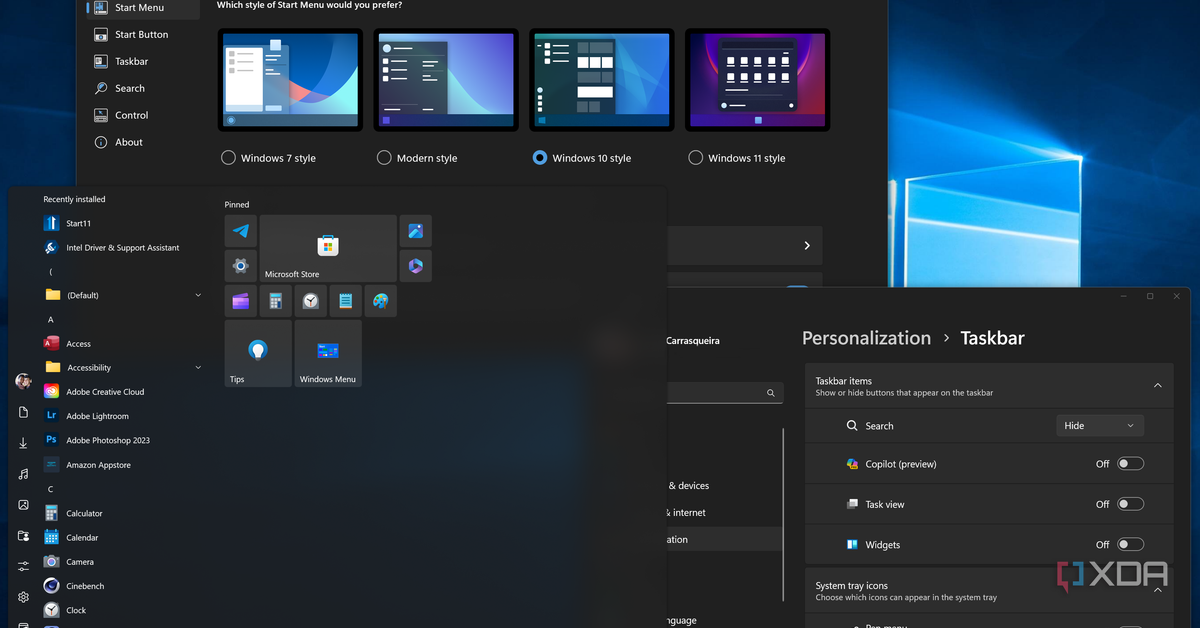Open Start Menu section in Start11
The image size is (1200, 628).
tap(142, 7)
